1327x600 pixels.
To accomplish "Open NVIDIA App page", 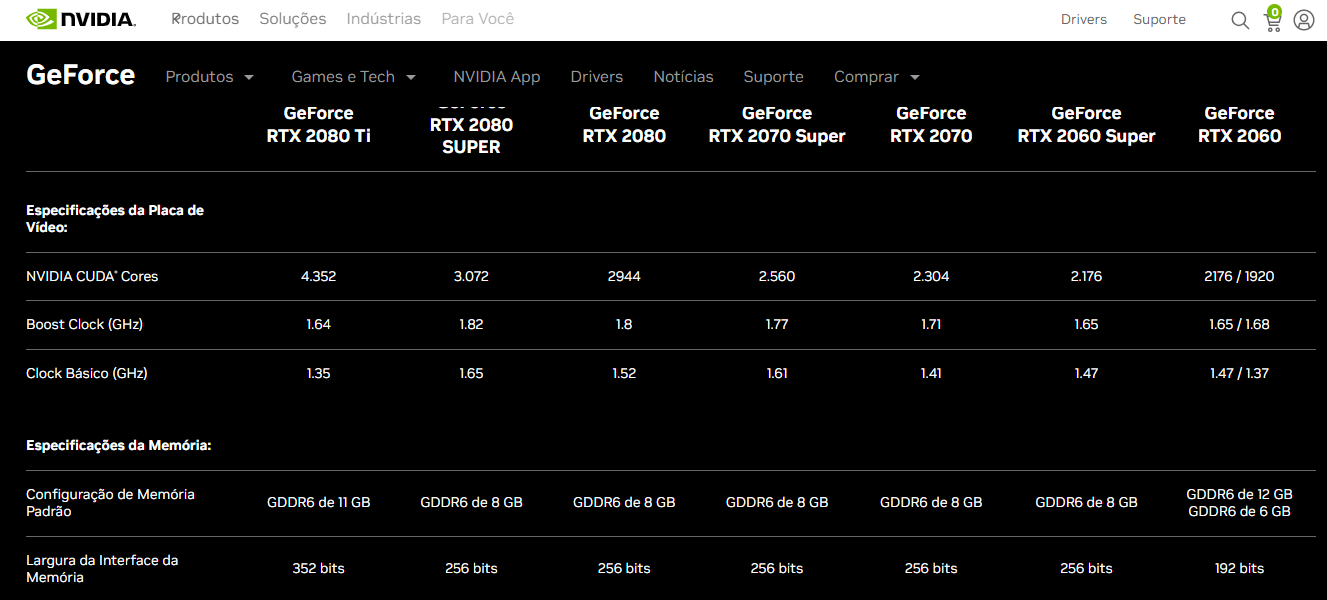I will point(496,77).
